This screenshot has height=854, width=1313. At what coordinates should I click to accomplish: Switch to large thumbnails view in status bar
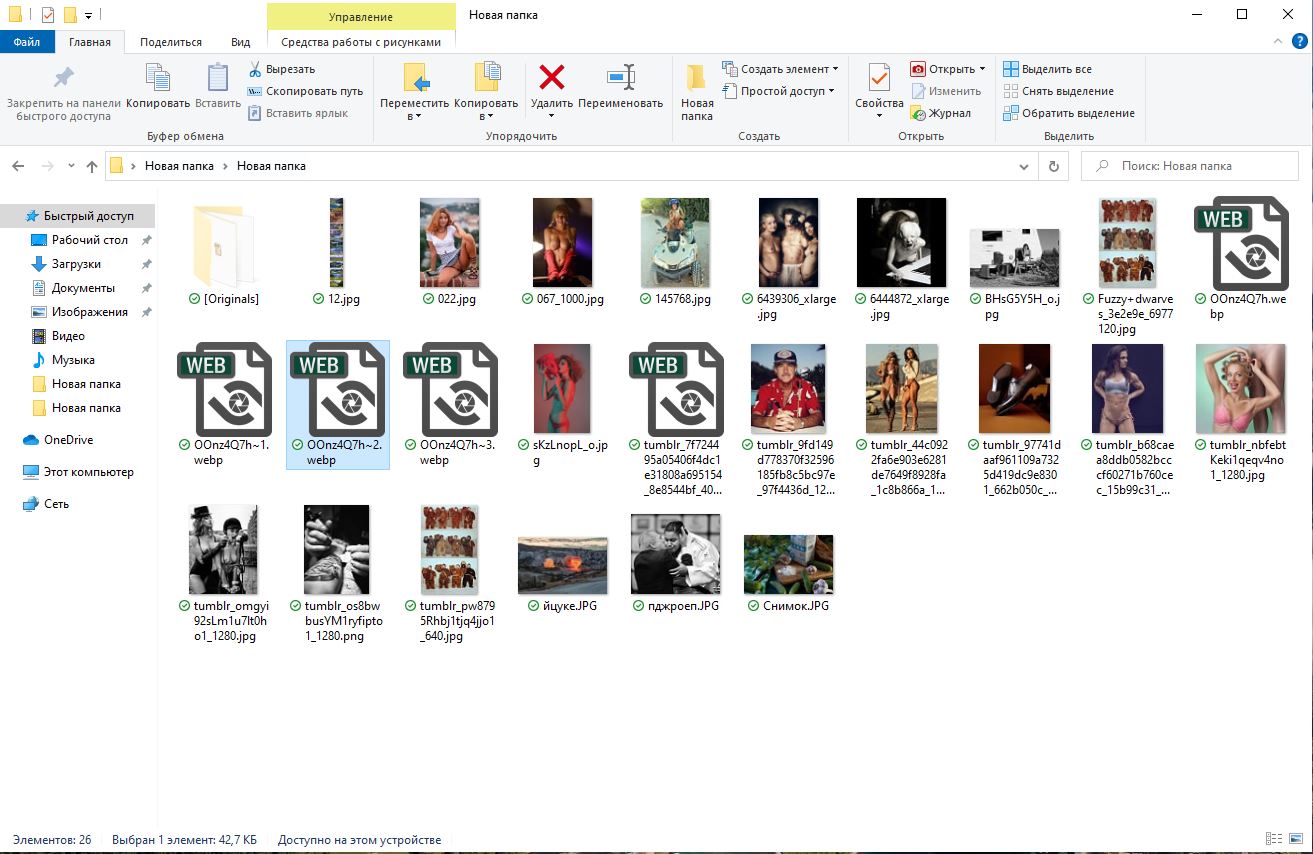[1295, 840]
